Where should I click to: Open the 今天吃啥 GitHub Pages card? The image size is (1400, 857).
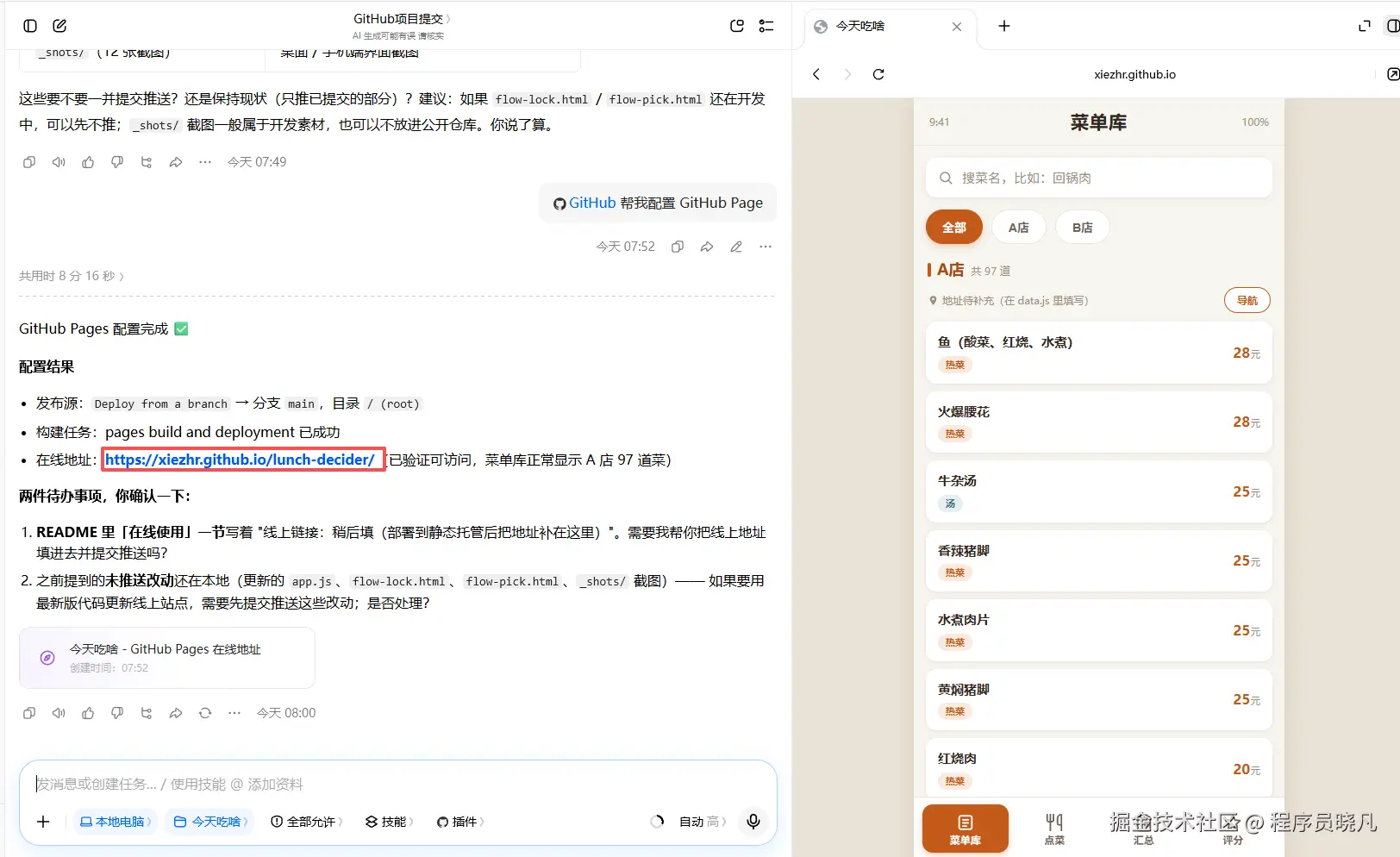[167, 658]
